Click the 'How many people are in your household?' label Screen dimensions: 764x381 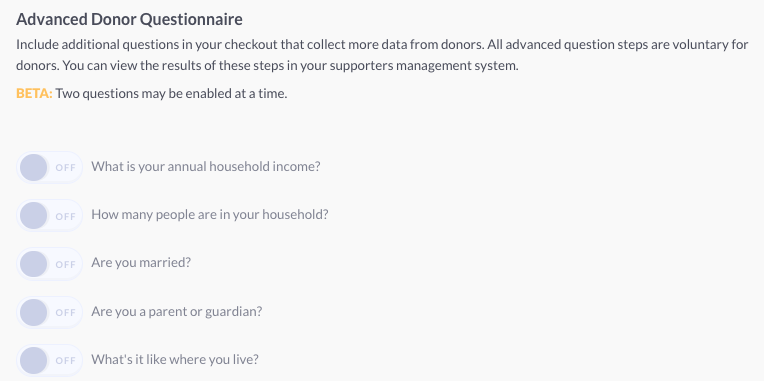(x=210, y=215)
